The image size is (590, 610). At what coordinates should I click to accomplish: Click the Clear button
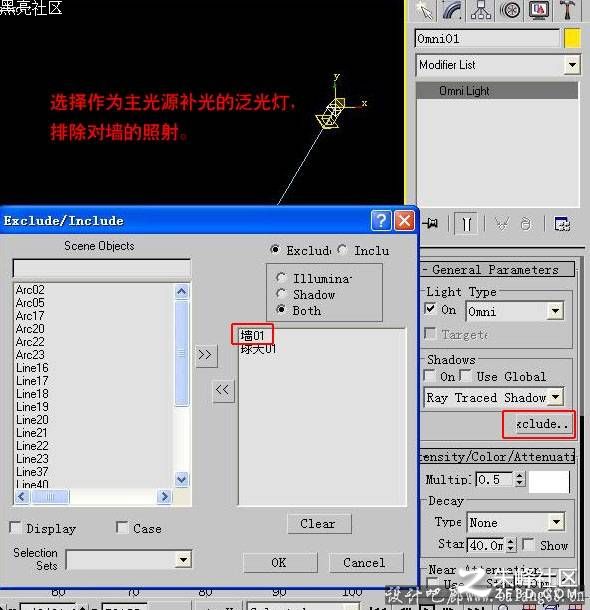coord(319,524)
